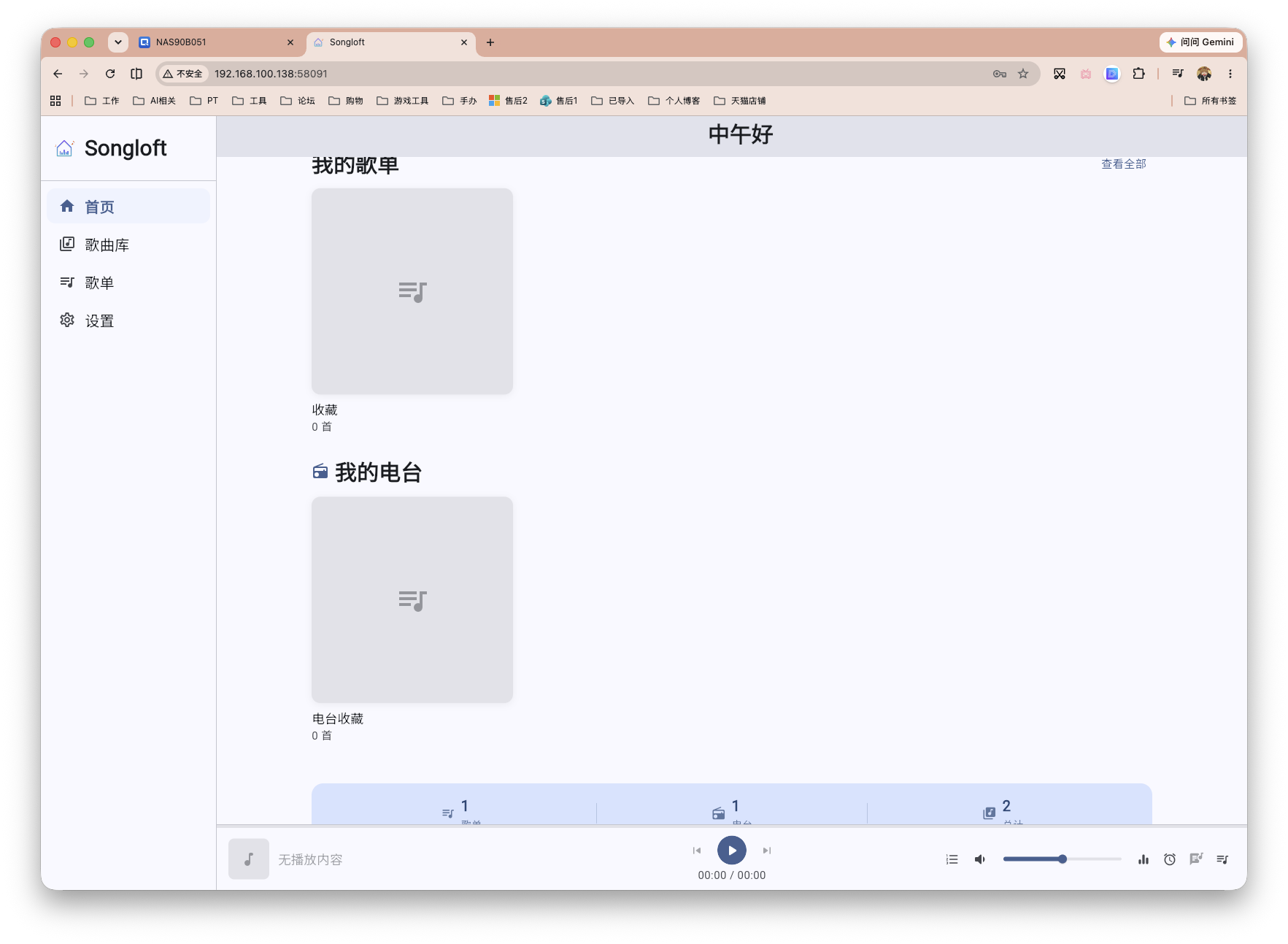Open the 工具 bookmark folder
The width and height of the screenshot is (1288, 944).
pyautogui.click(x=250, y=101)
